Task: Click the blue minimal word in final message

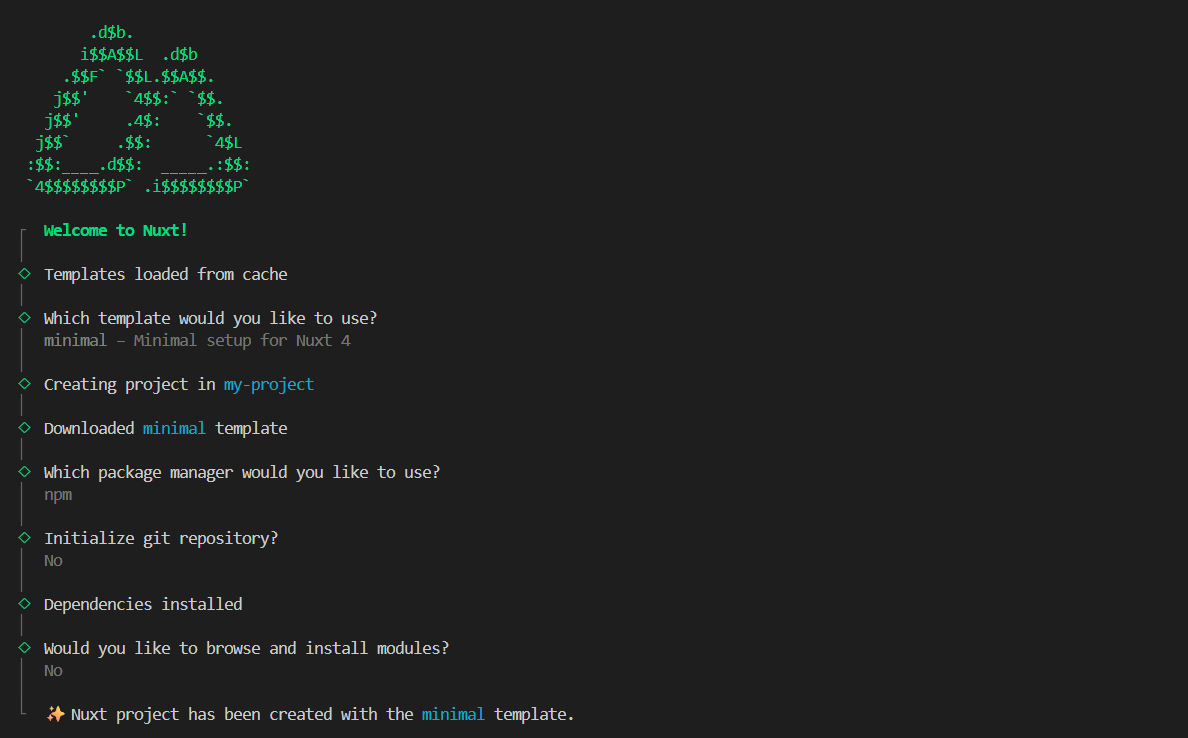Action: (x=453, y=715)
